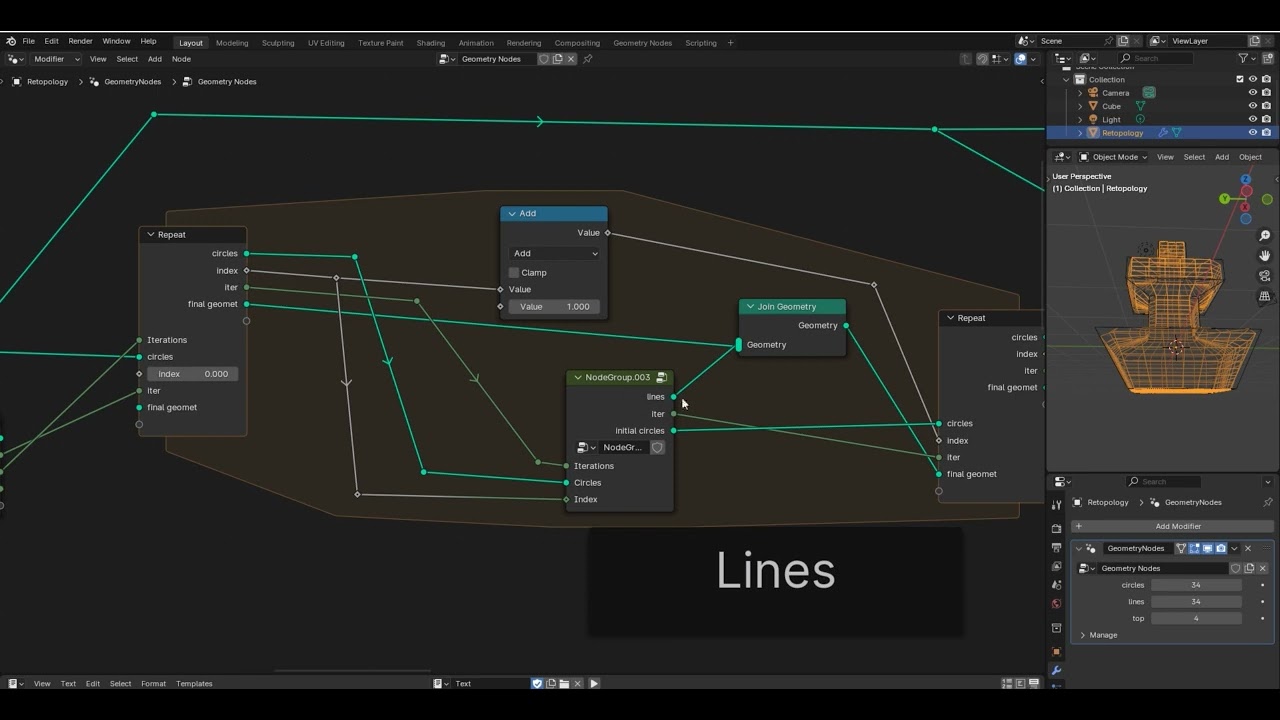Open the outliner filter dropdown
This screenshot has height=720, width=1280.
[x=1246, y=58]
